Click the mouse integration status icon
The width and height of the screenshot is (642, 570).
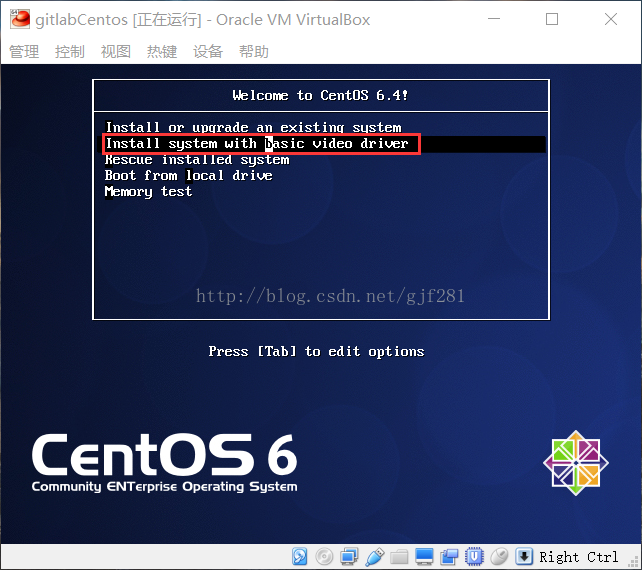pyautogui.click(x=499, y=557)
